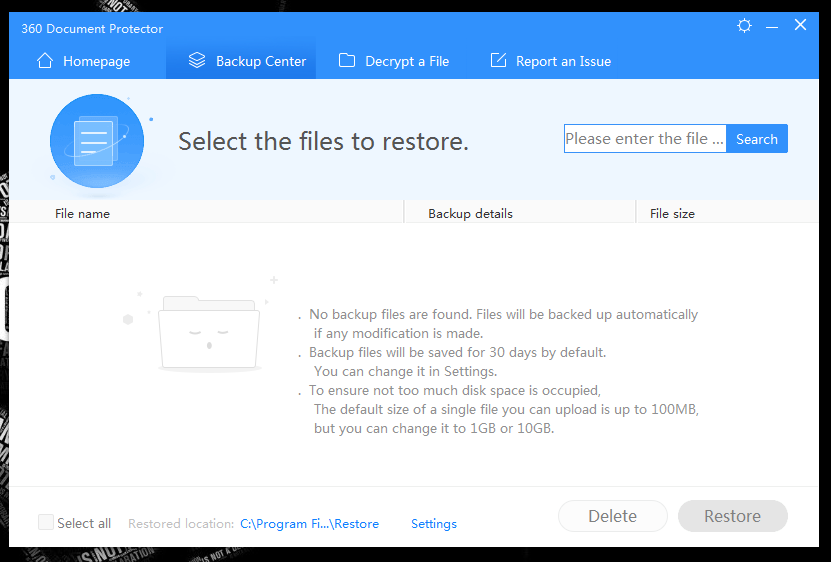The height and width of the screenshot is (562, 831).
Task: Open the Settings link at bottom
Action: click(x=434, y=524)
